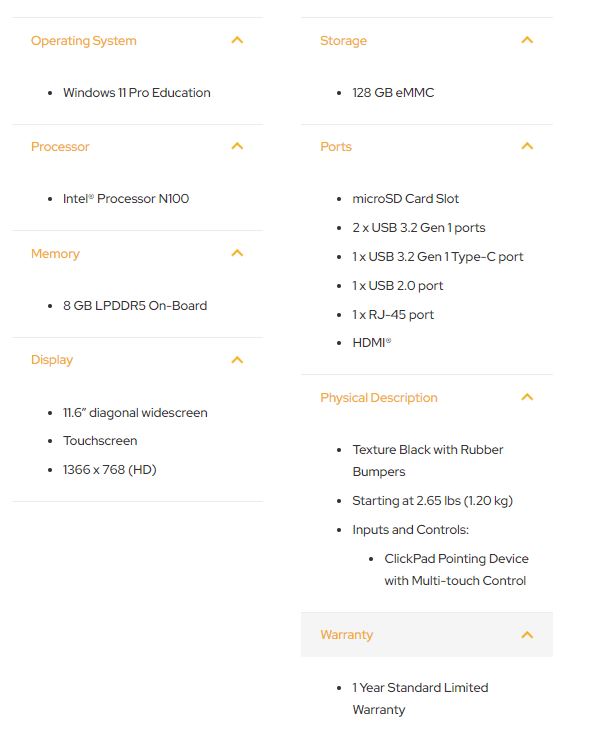
Task: Click the Display section title
Action: (52, 360)
